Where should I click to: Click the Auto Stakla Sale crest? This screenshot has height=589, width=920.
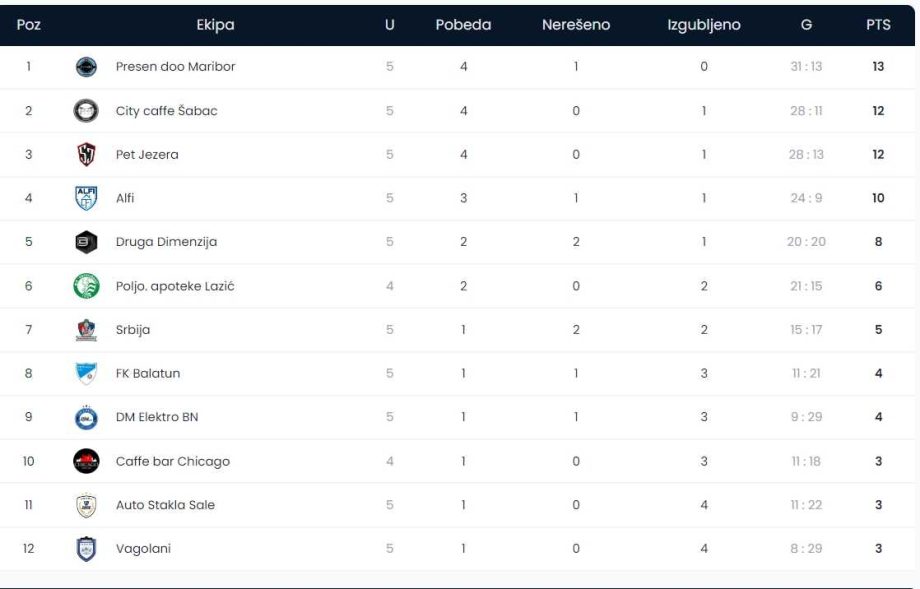(x=86, y=505)
